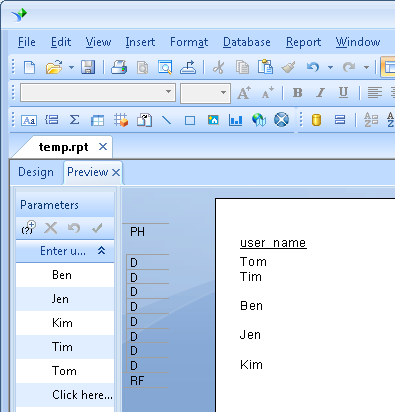Open the View menu
Image resolution: width=395 pixels, height=412 pixels.
click(x=98, y=42)
